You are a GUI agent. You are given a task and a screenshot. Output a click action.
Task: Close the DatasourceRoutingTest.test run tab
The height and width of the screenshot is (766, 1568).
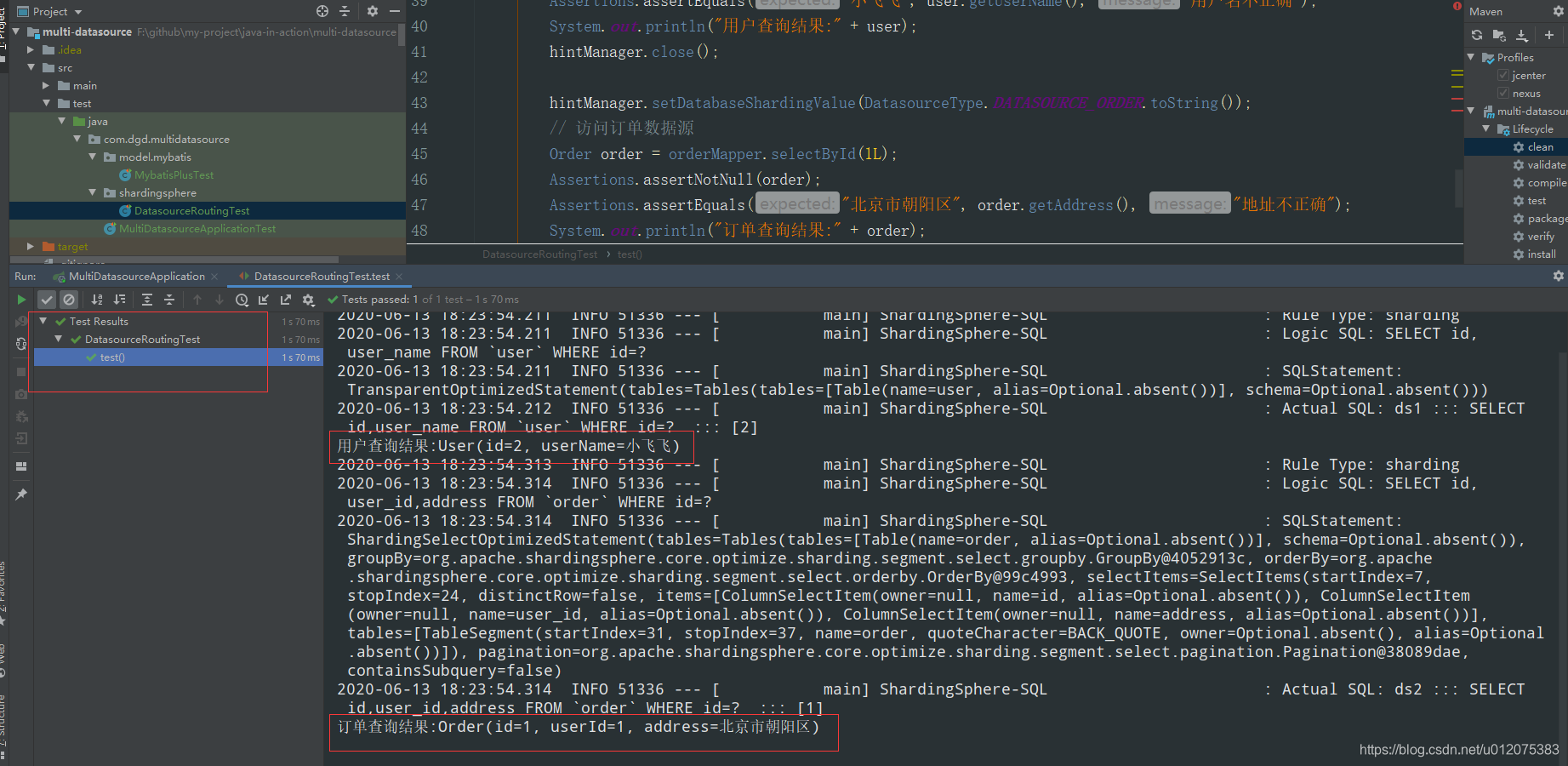(x=399, y=277)
